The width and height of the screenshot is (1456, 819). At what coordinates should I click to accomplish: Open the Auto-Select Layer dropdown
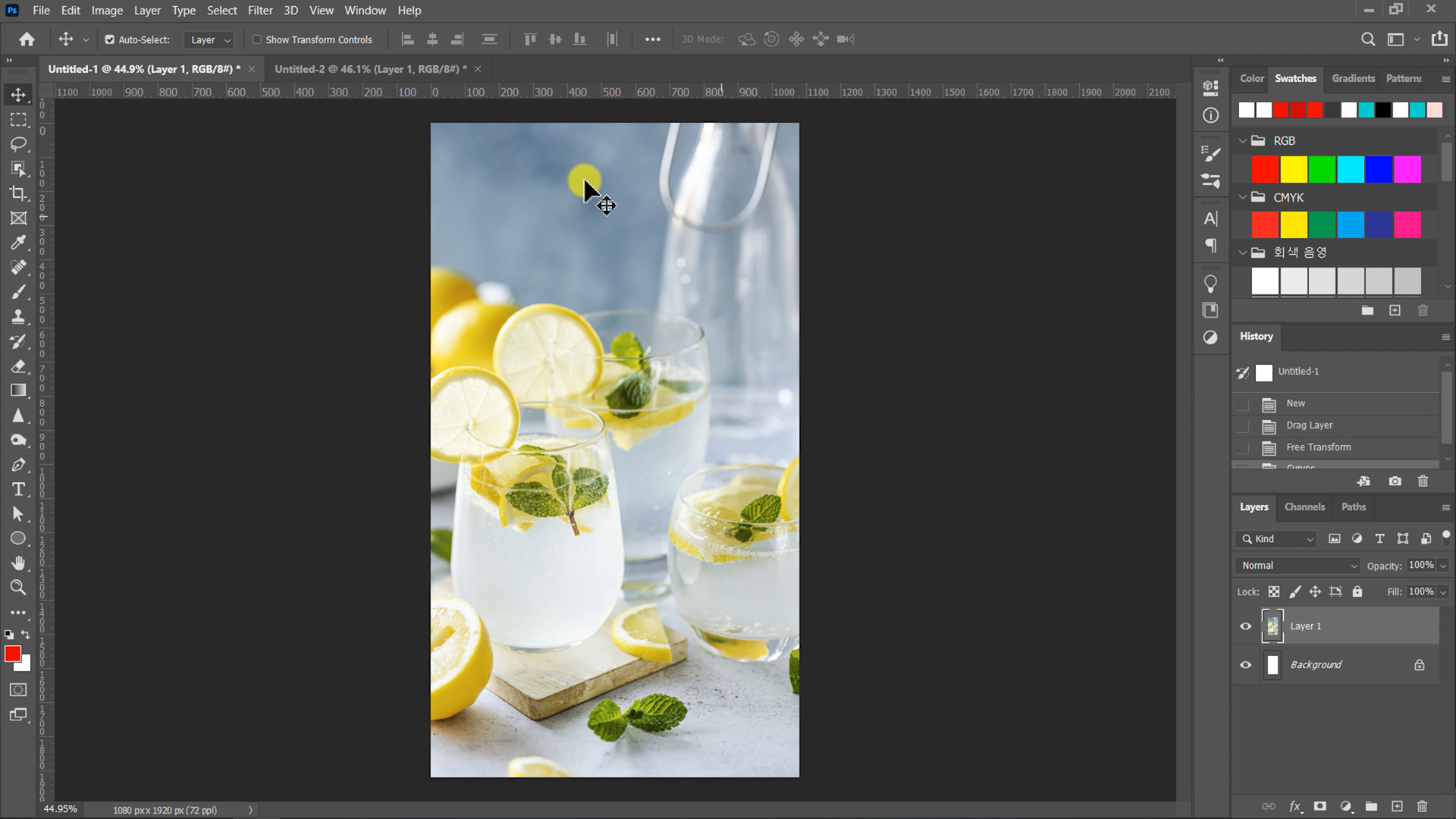click(210, 39)
